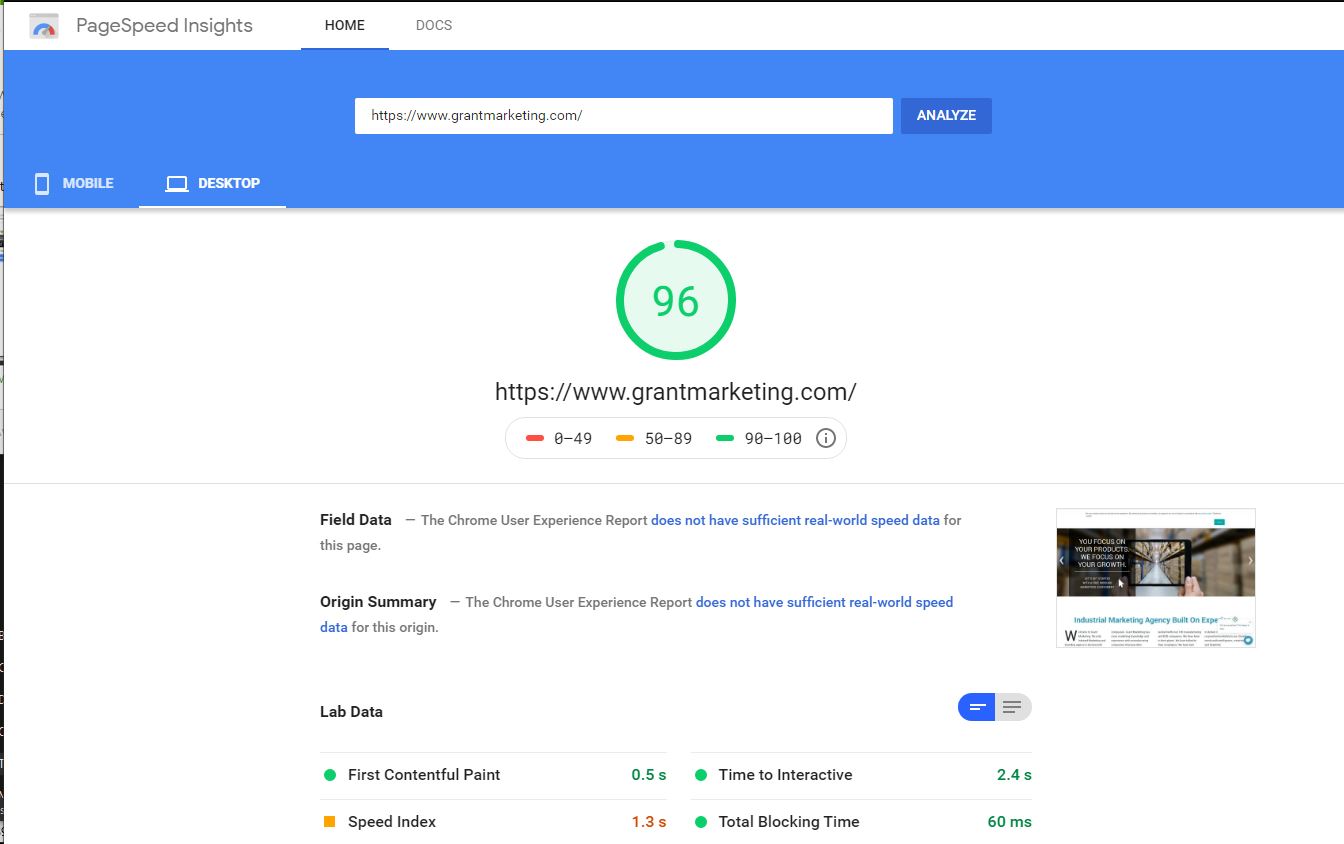Switch Lab Data to expanded list view
The width and height of the screenshot is (1344, 844).
coord(1012,708)
